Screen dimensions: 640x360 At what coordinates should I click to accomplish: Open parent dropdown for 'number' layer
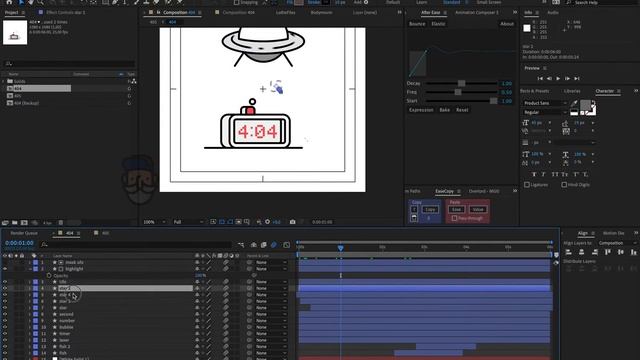(x=271, y=321)
